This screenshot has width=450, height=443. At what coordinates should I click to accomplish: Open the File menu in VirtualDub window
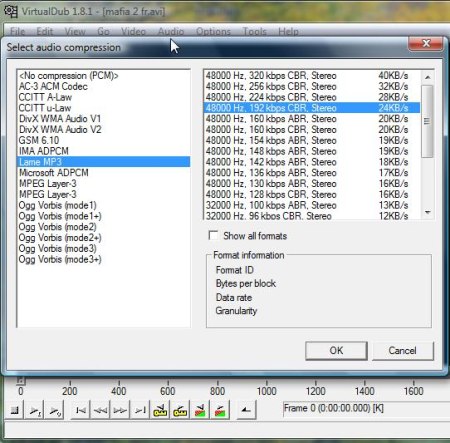pos(18,32)
